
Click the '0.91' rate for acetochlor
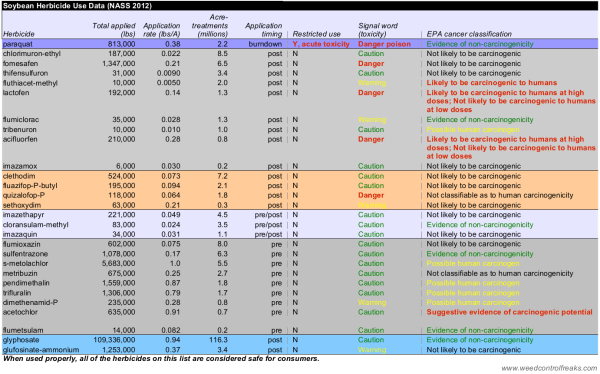(x=173, y=312)
